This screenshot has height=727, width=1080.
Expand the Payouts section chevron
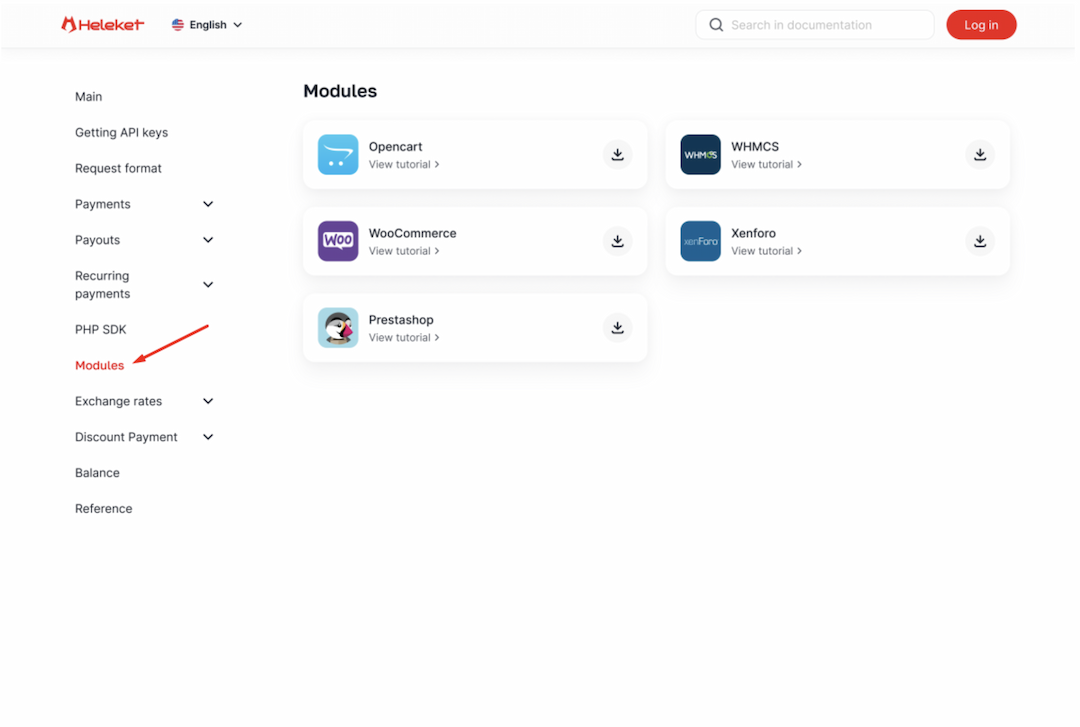click(208, 240)
